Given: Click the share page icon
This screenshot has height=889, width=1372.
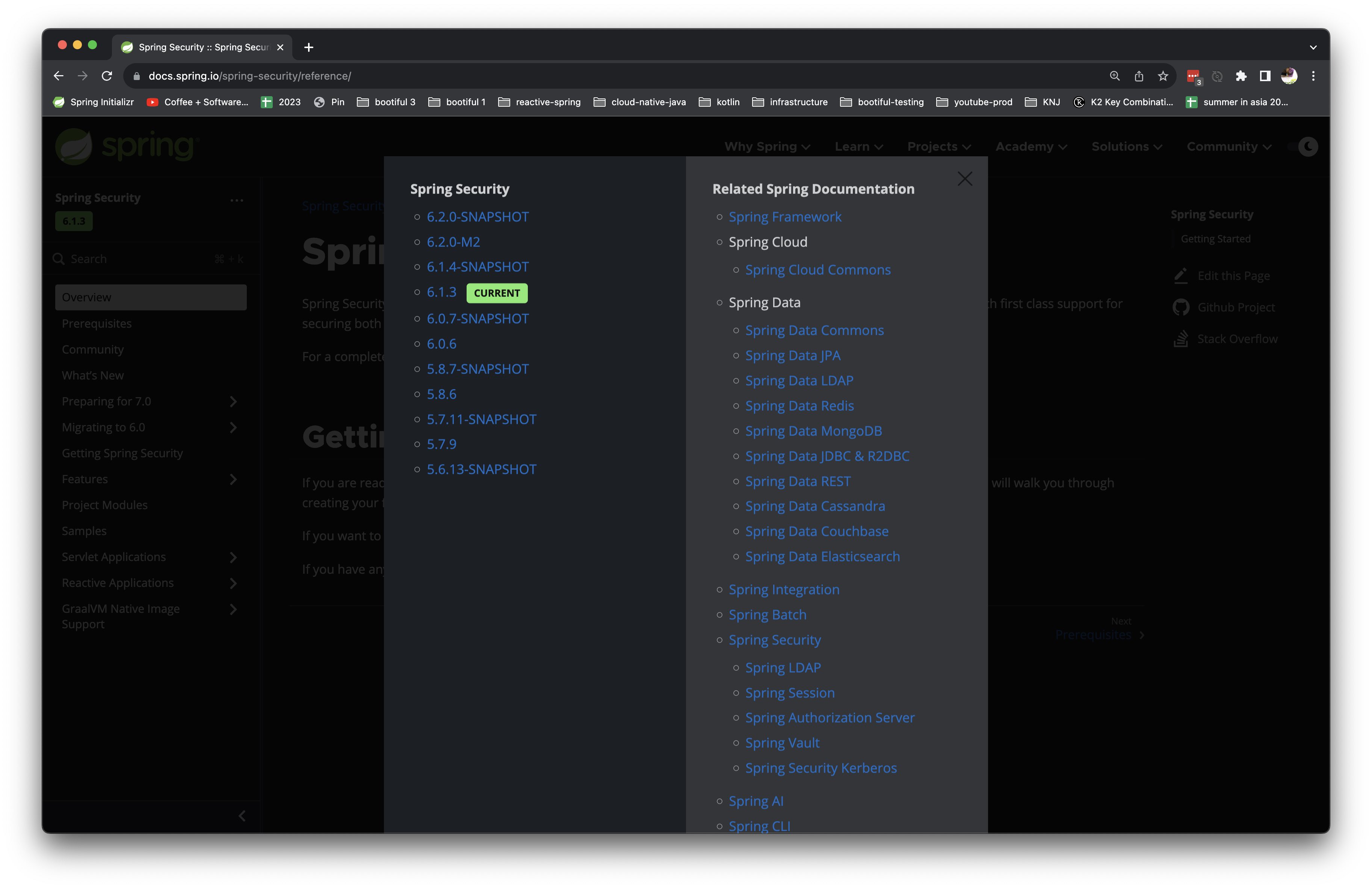Looking at the screenshot, I should coord(1139,76).
